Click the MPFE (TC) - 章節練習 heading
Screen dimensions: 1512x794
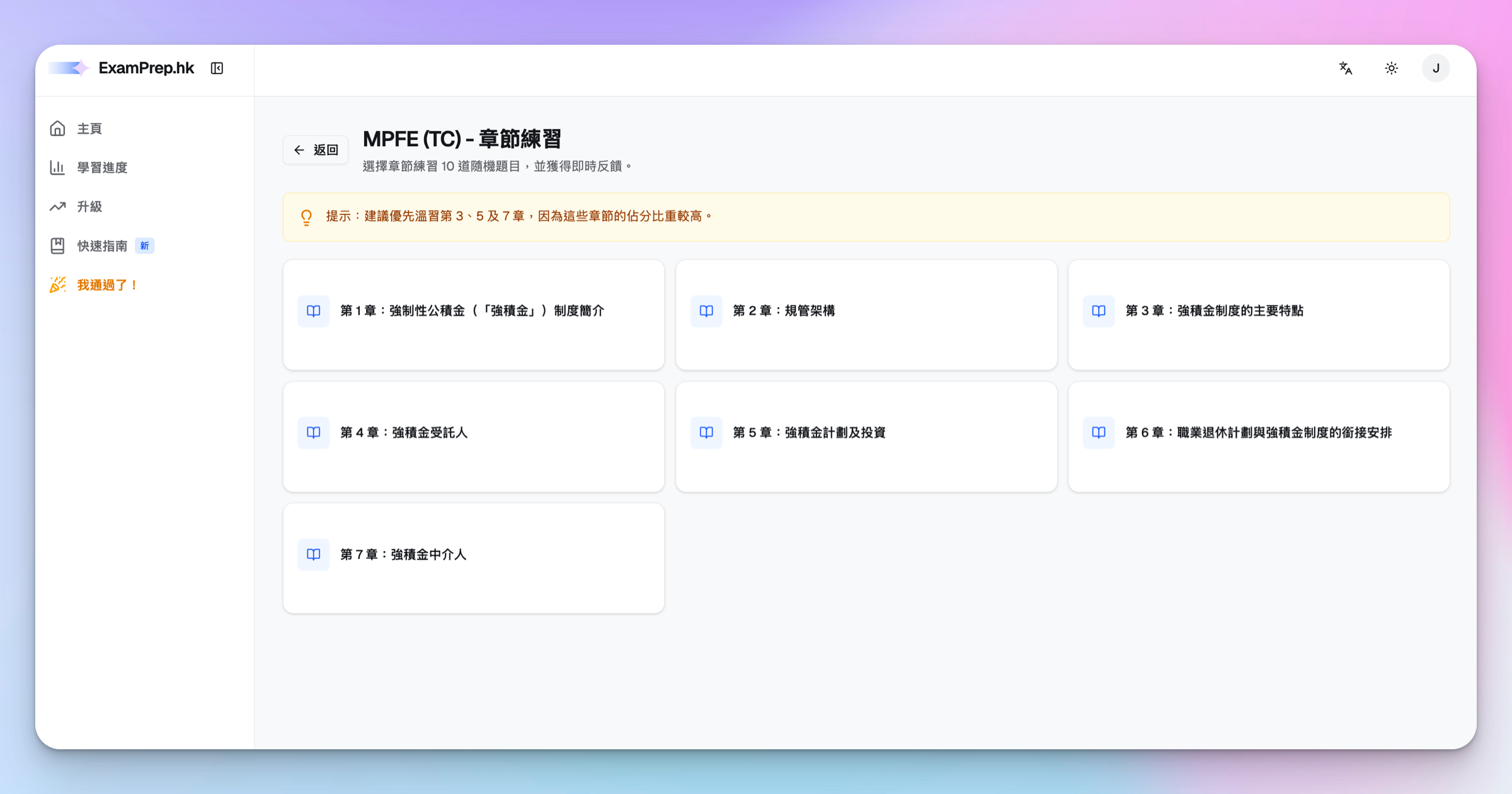click(462, 139)
